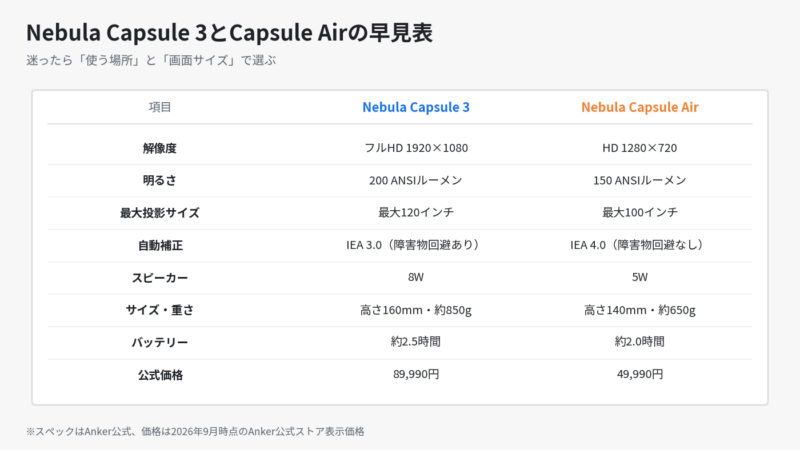This screenshot has height=450, width=800.
Task: Click the '高さ140mm・約650g' cell
Action: 640,310
